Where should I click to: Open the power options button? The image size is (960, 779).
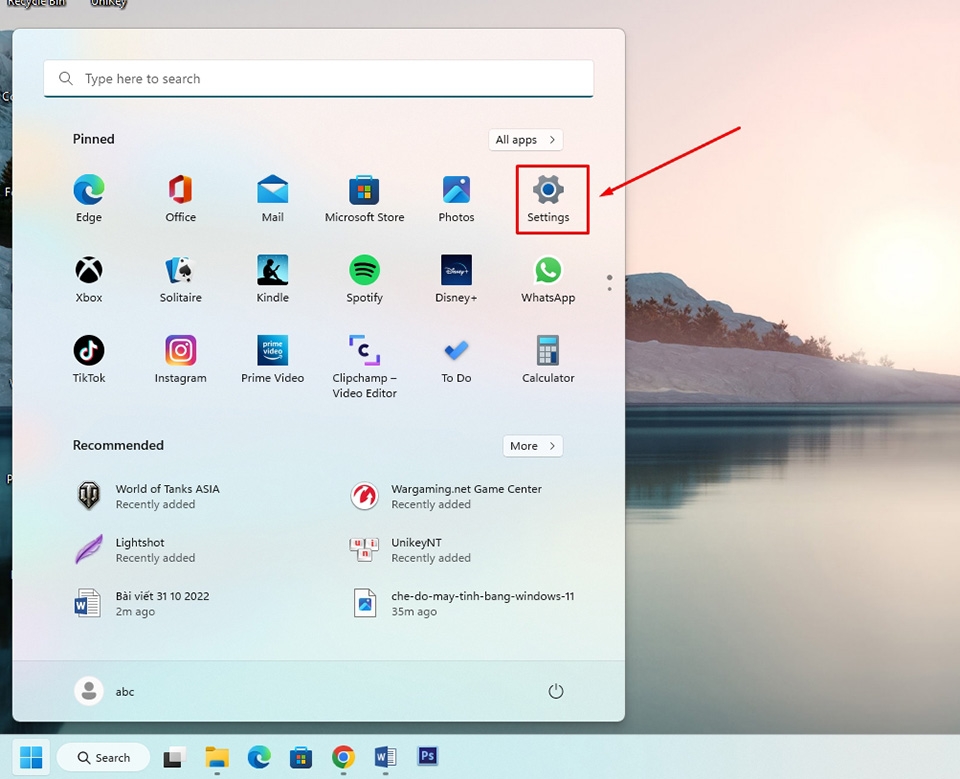click(556, 691)
